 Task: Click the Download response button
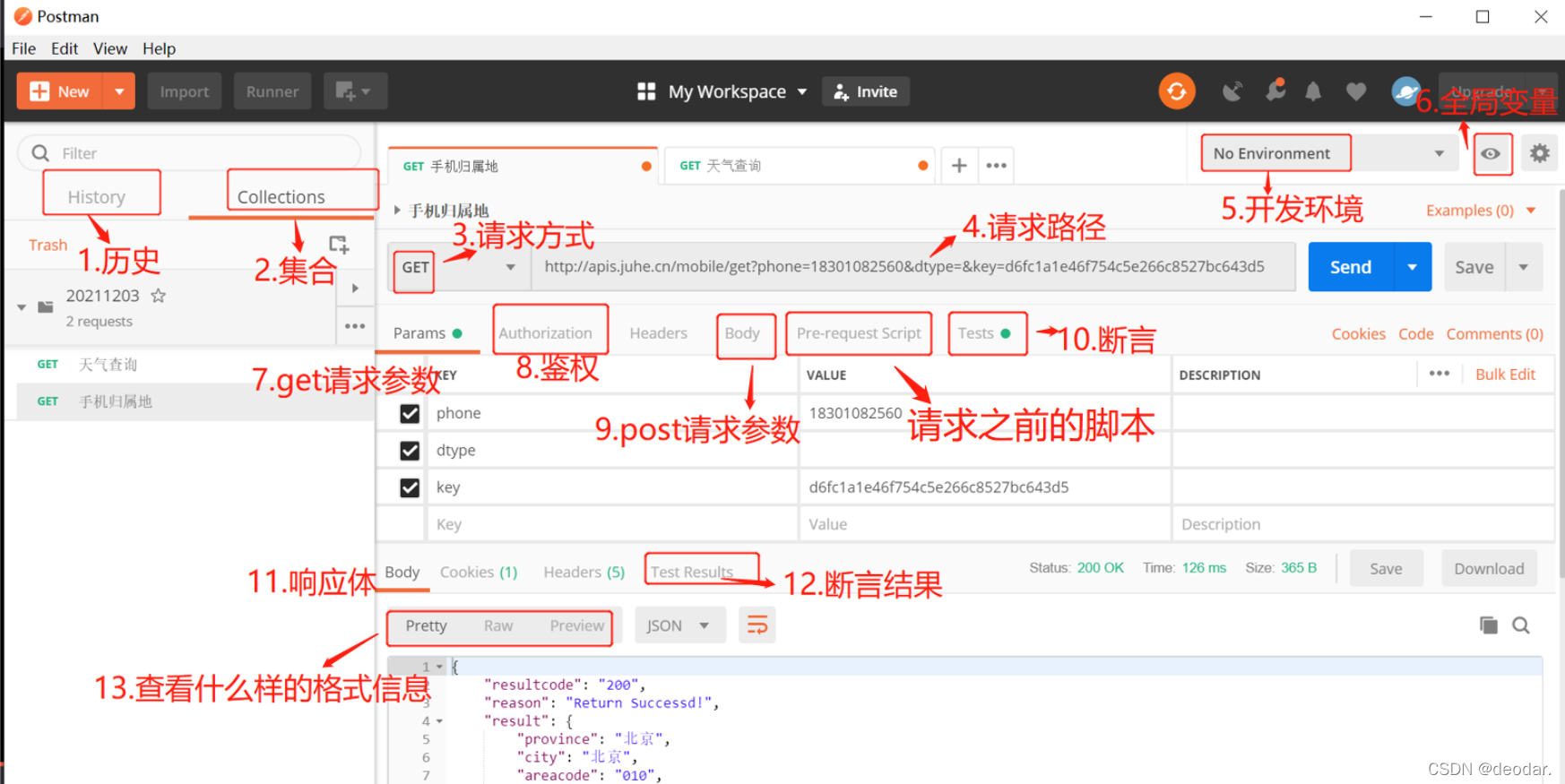point(1489,569)
